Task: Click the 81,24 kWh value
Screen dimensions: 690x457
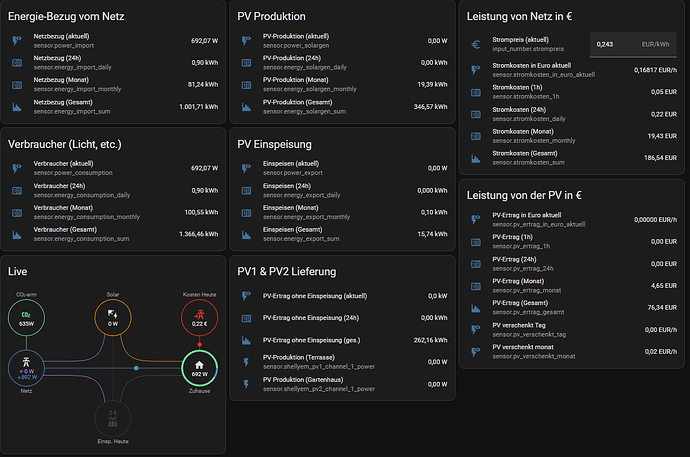Action: tap(203, 85)
